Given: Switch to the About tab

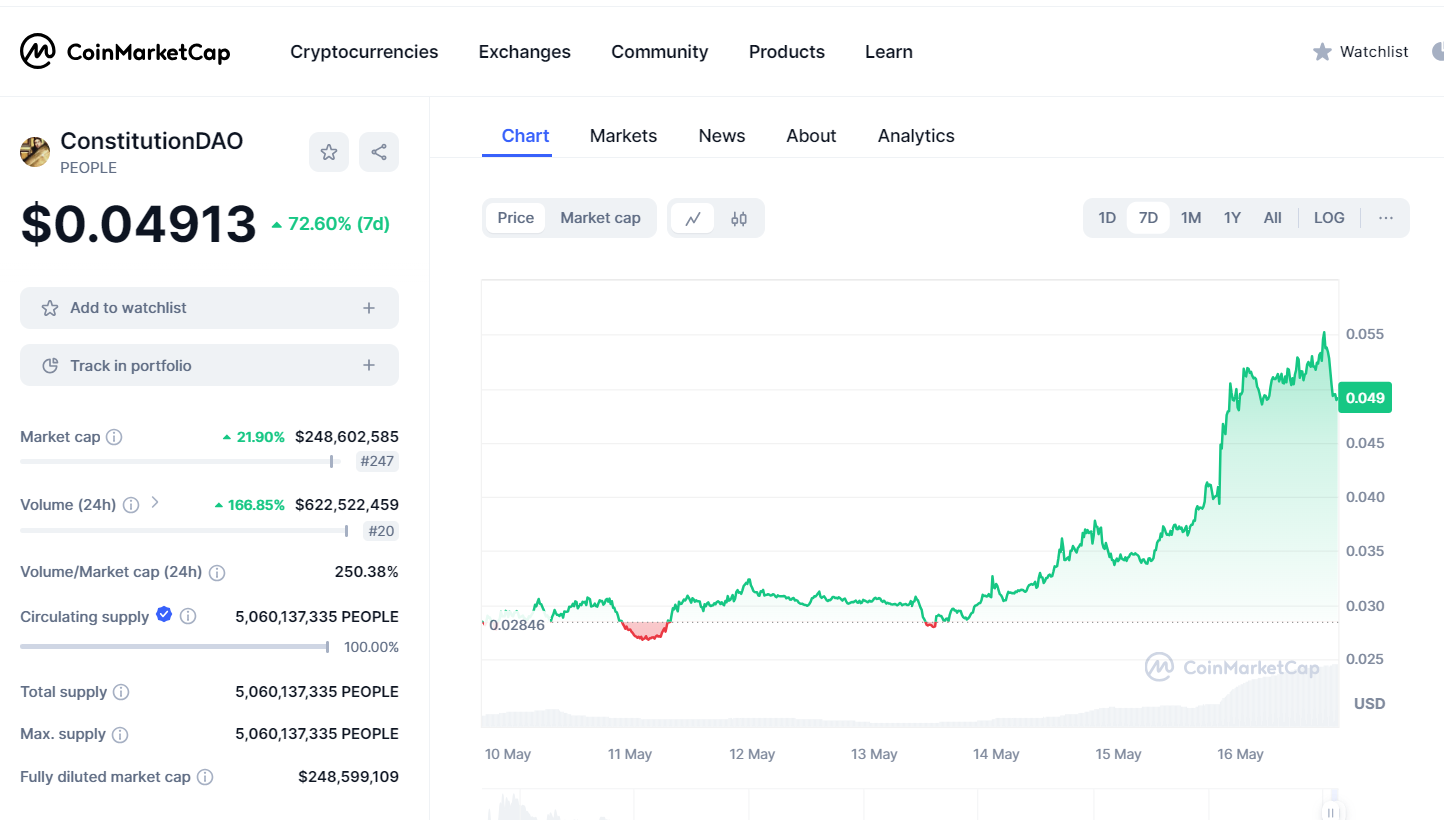Looking at the screenshot, I should point(811,136).
